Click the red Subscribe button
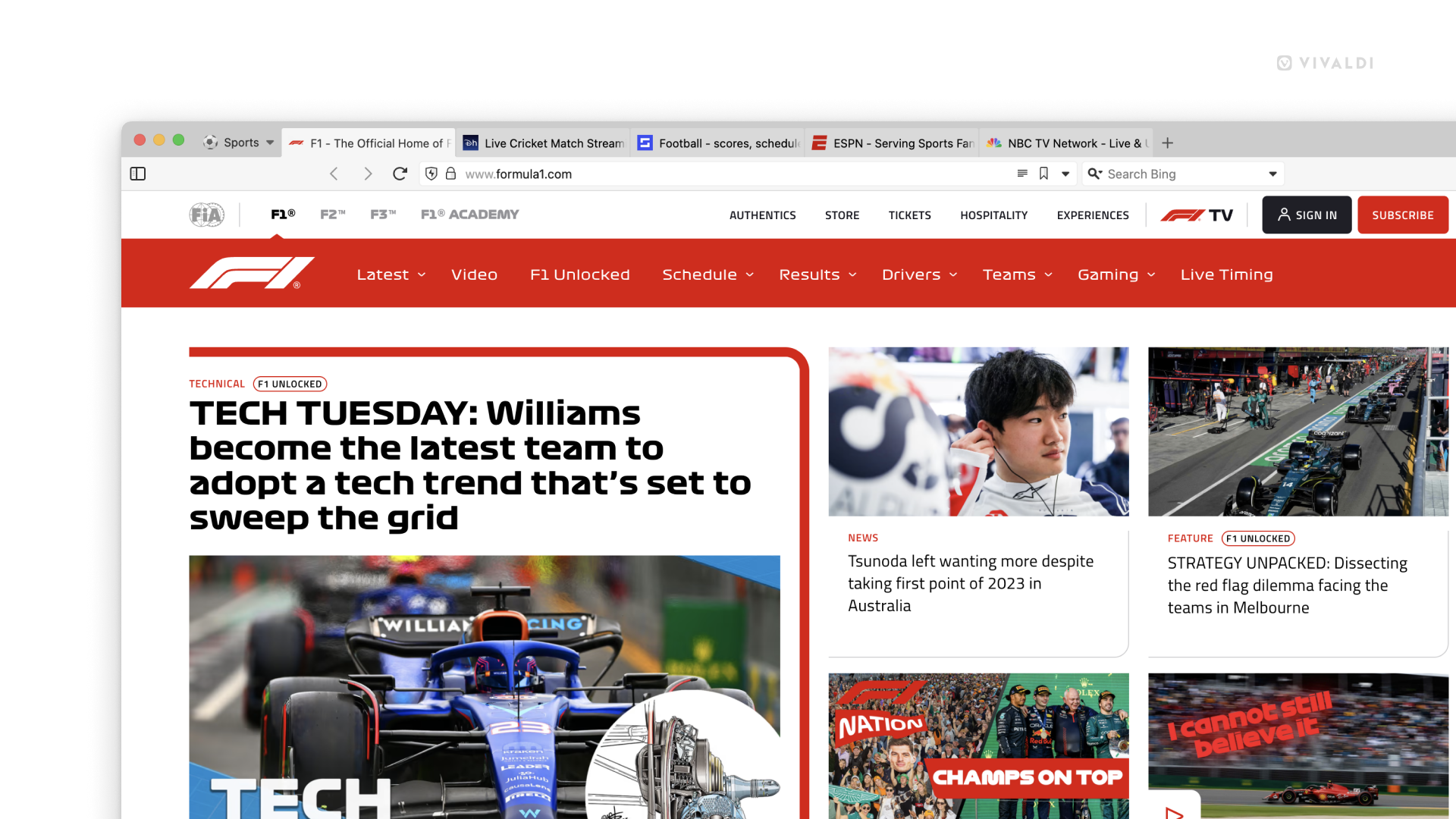This screenshot has width=1456, height=819. [1403, 215]
